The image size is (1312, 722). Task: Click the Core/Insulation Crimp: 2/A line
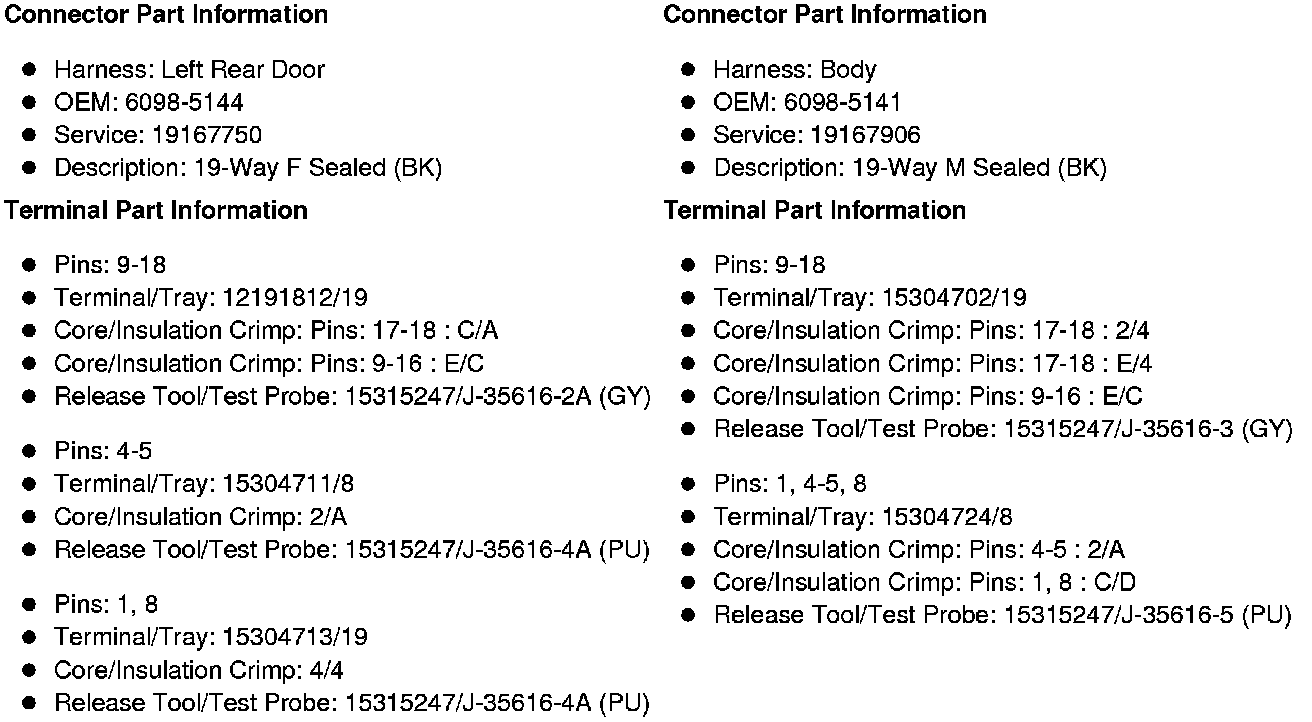tap(200, 517)
